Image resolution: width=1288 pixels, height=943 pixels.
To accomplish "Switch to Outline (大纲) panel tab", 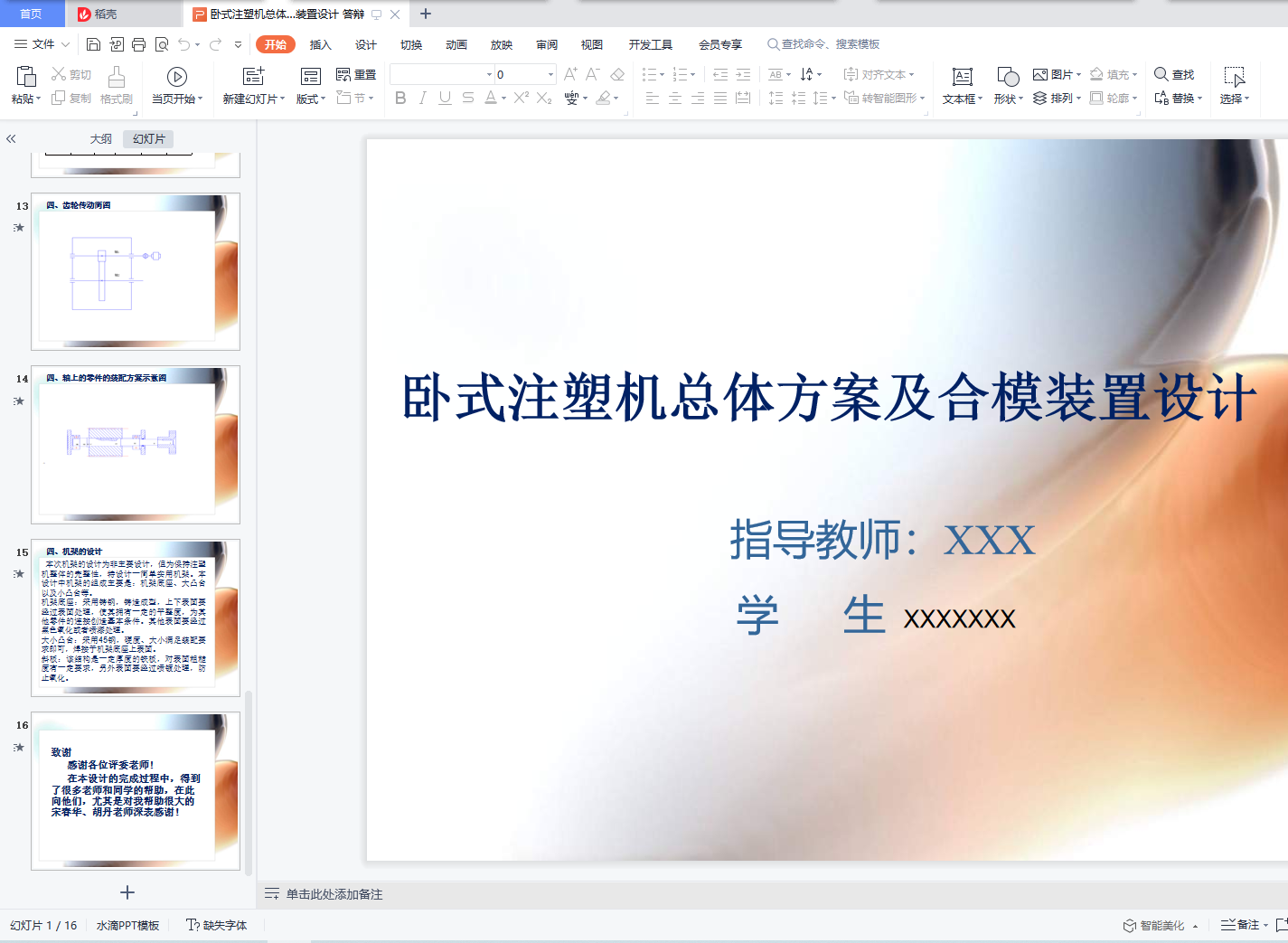I will [101, 139].
